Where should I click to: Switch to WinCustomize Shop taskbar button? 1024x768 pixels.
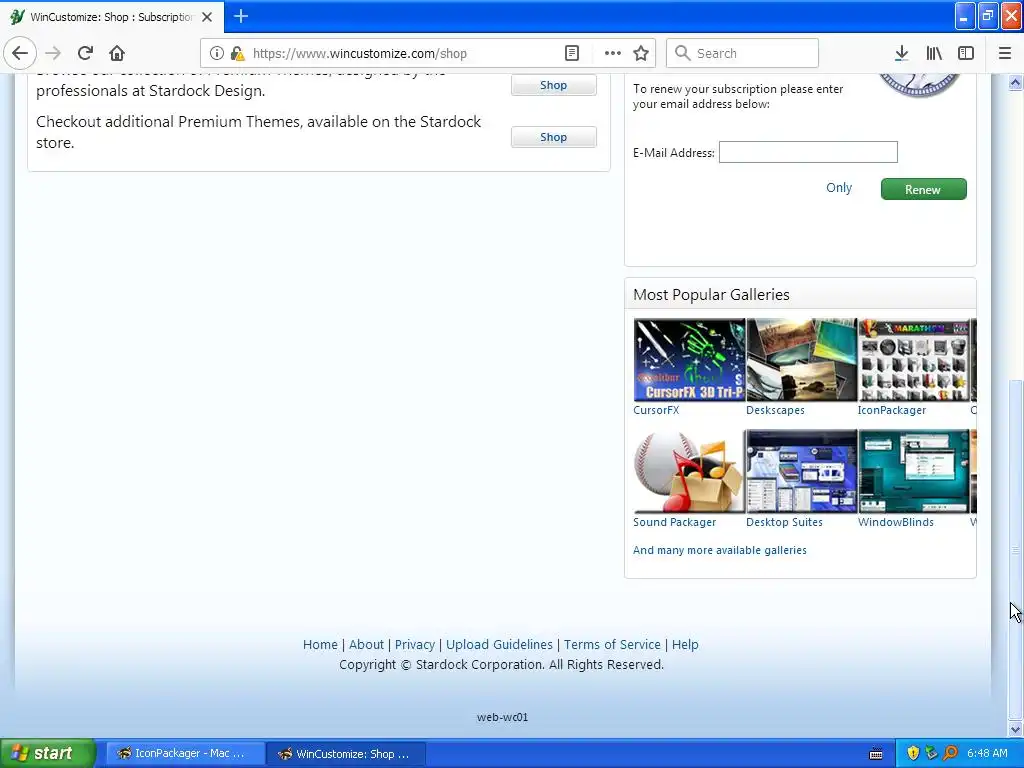pyautogui.click(x=347, y=754)
